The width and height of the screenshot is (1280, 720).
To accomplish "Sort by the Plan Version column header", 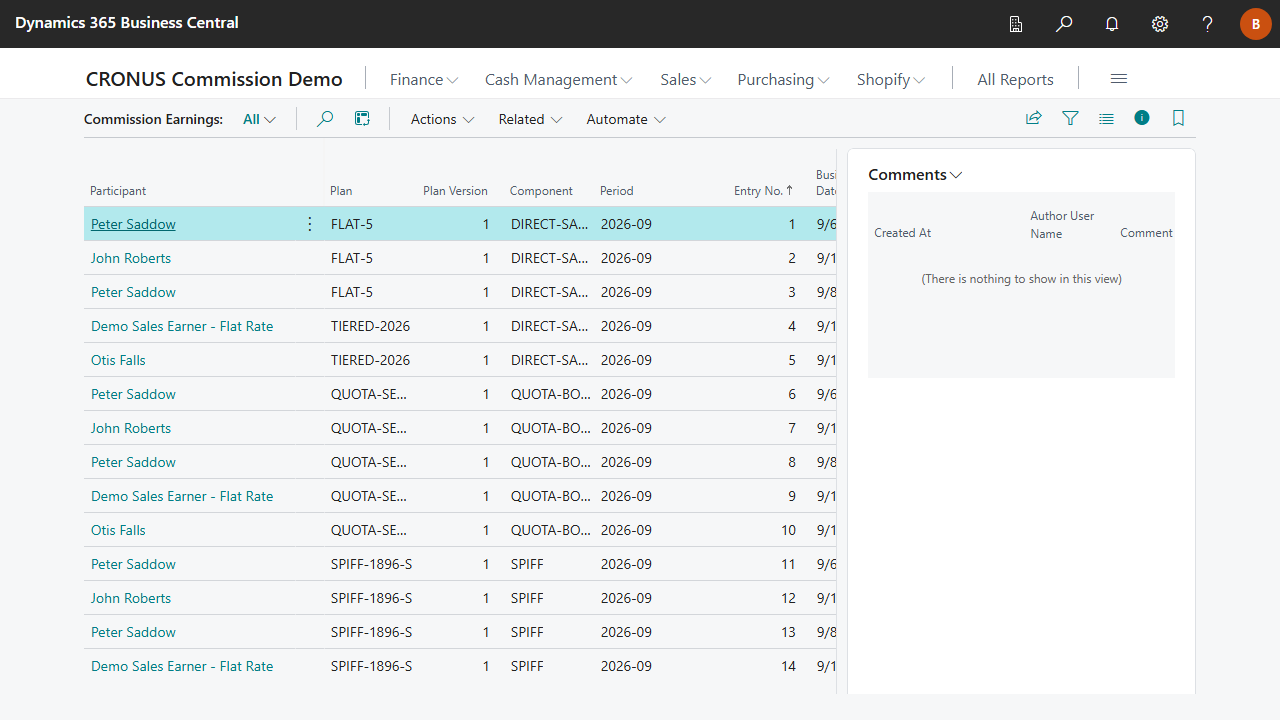I will click(456, 191).
